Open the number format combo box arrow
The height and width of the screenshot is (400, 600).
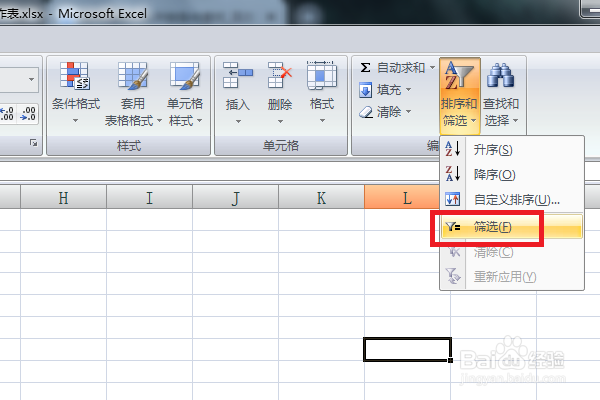pos(31,80)
